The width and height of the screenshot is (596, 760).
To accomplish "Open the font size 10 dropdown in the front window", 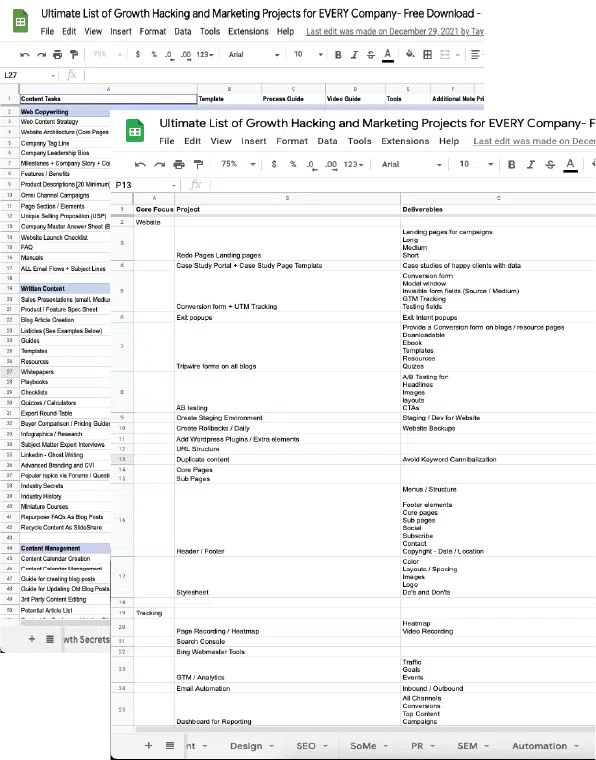I will tap(476, 164).
